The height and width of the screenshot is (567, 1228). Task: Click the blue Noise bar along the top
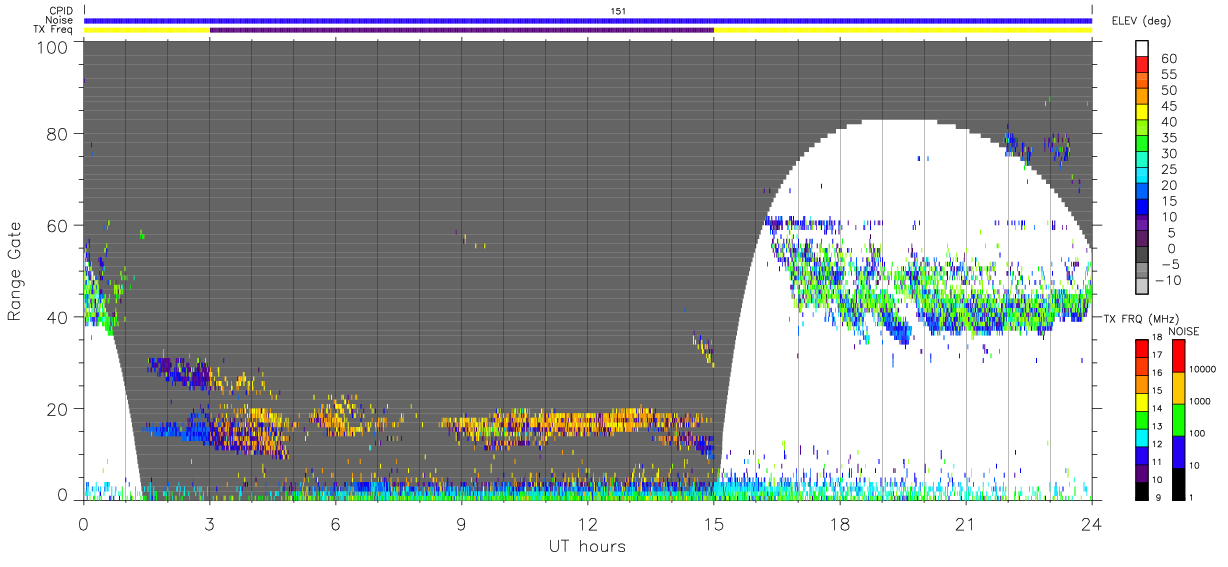point(588,20)
